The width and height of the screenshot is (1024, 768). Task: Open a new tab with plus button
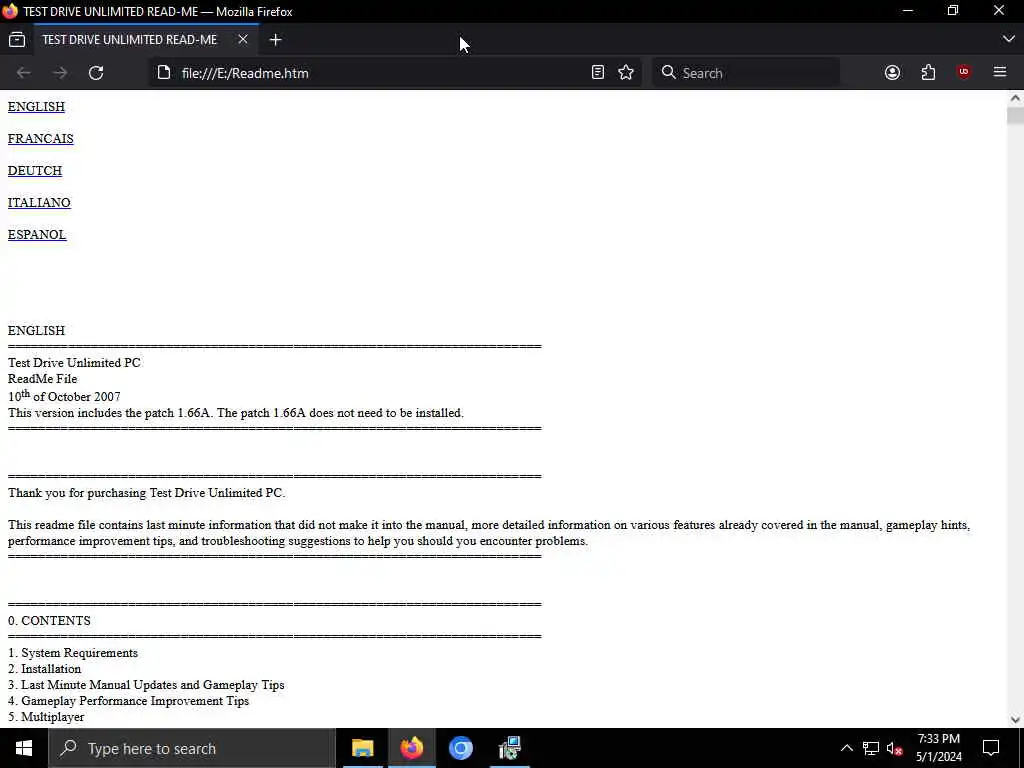[x=276, y=40]
